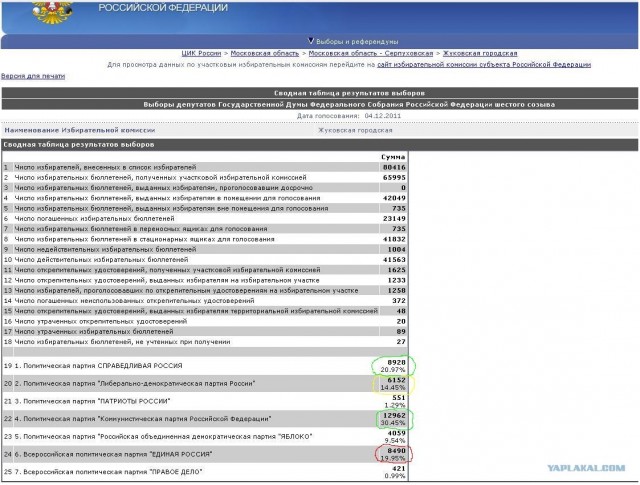Select value 41832 stationary boxes
This screenshot has height=485, width=640.
394,239
